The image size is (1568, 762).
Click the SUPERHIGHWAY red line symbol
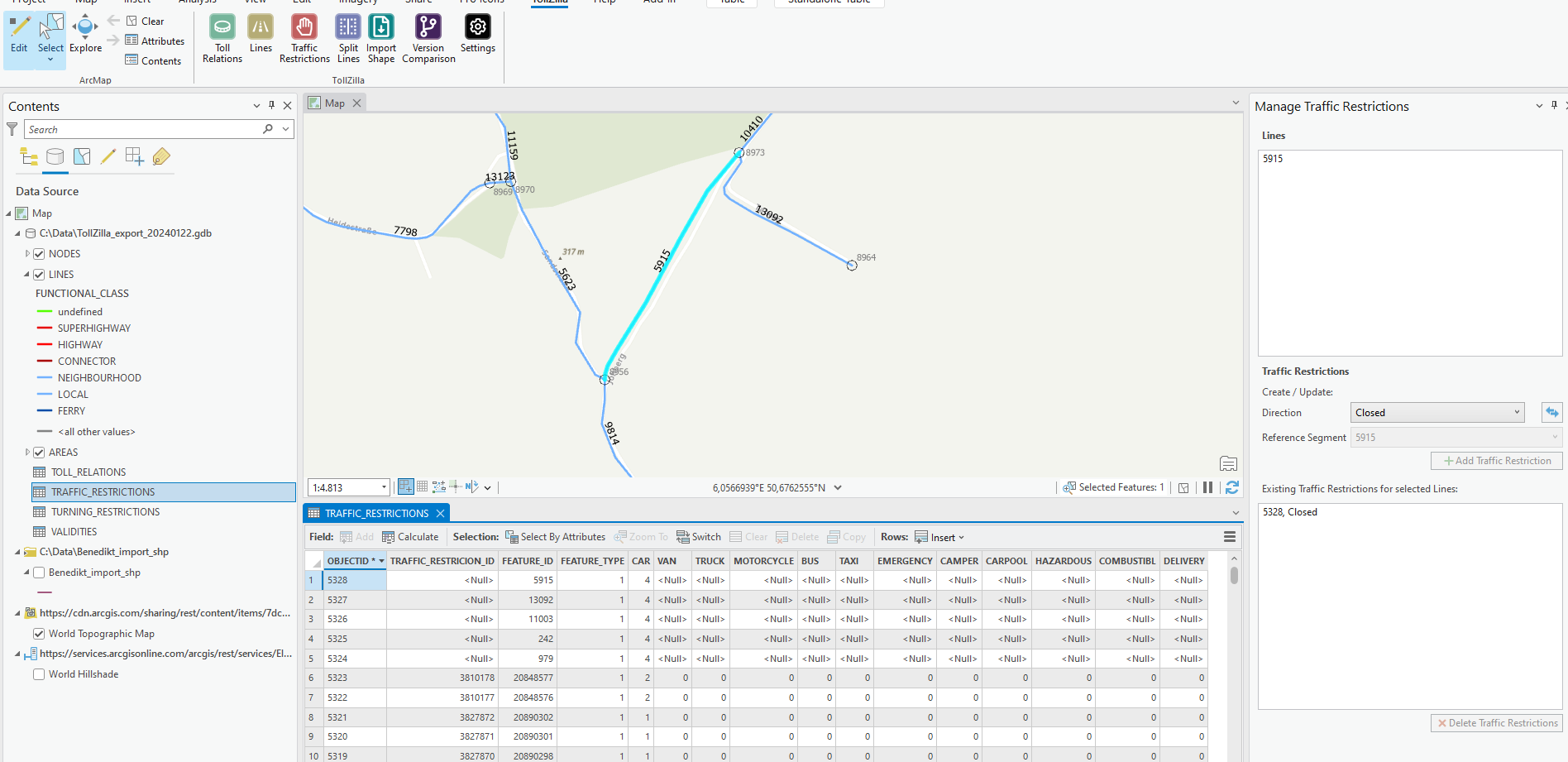point(45,328)
